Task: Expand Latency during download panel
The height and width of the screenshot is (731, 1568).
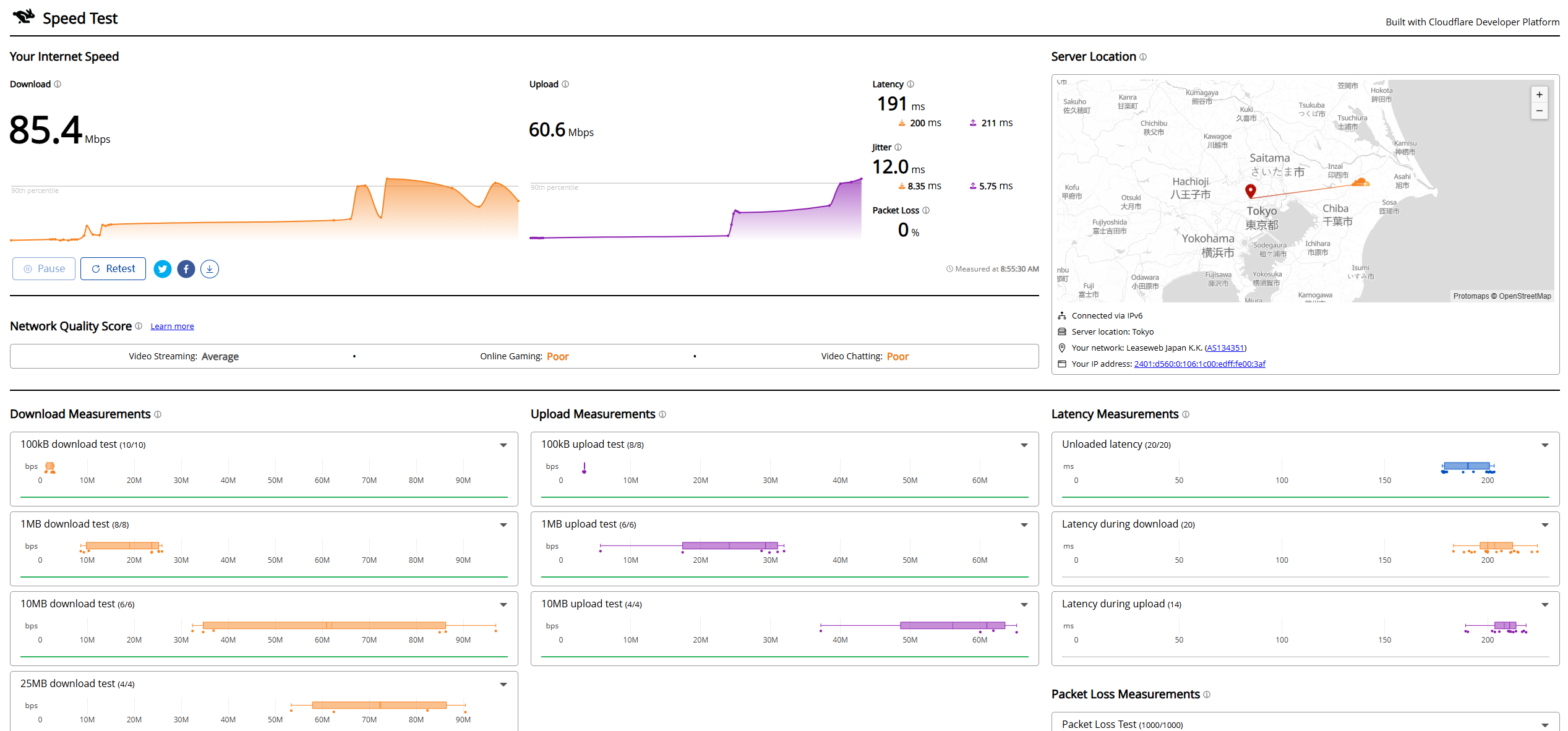Action: click(1545, 525)
